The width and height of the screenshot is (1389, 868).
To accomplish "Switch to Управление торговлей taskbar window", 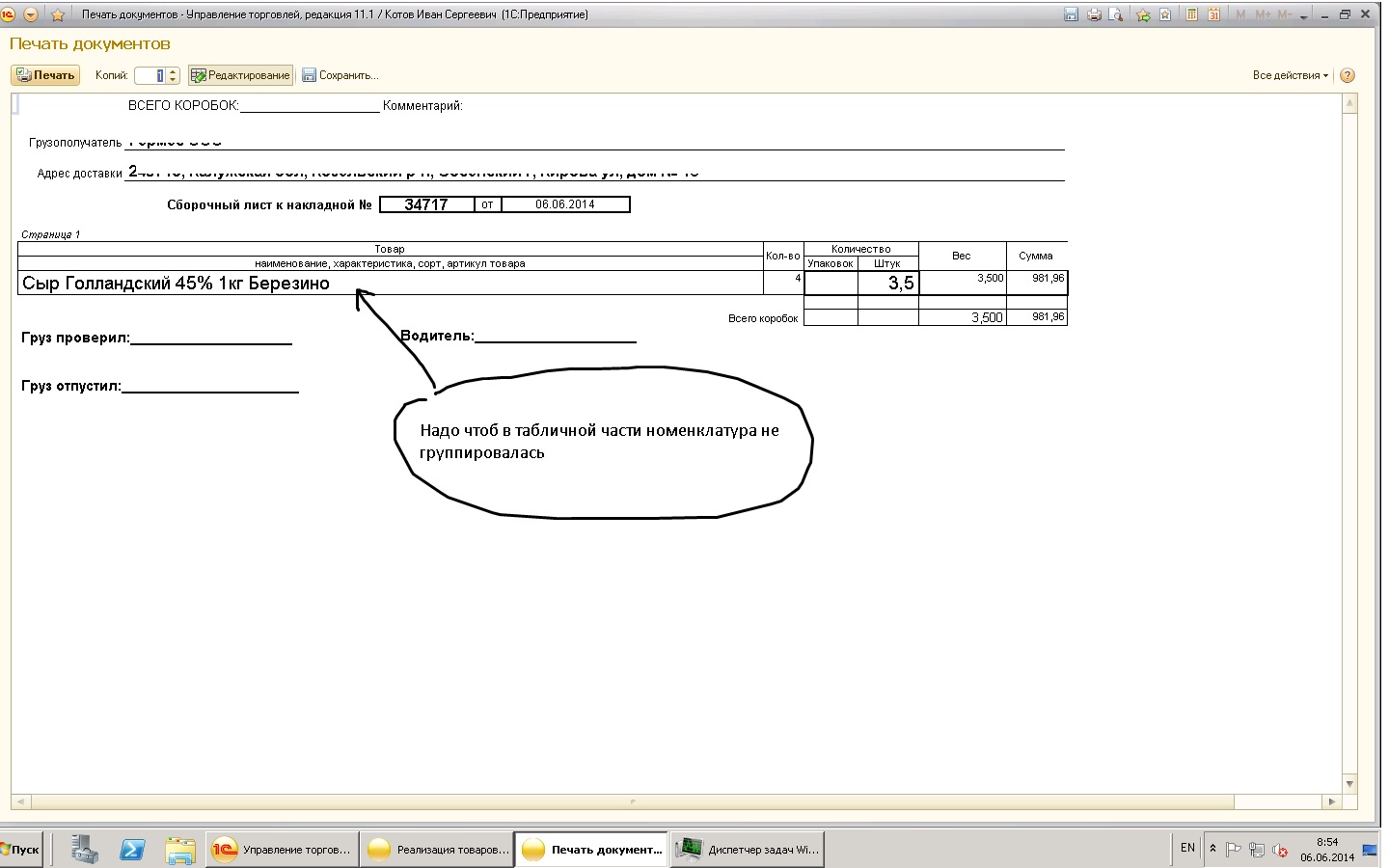I will [282, 850].
